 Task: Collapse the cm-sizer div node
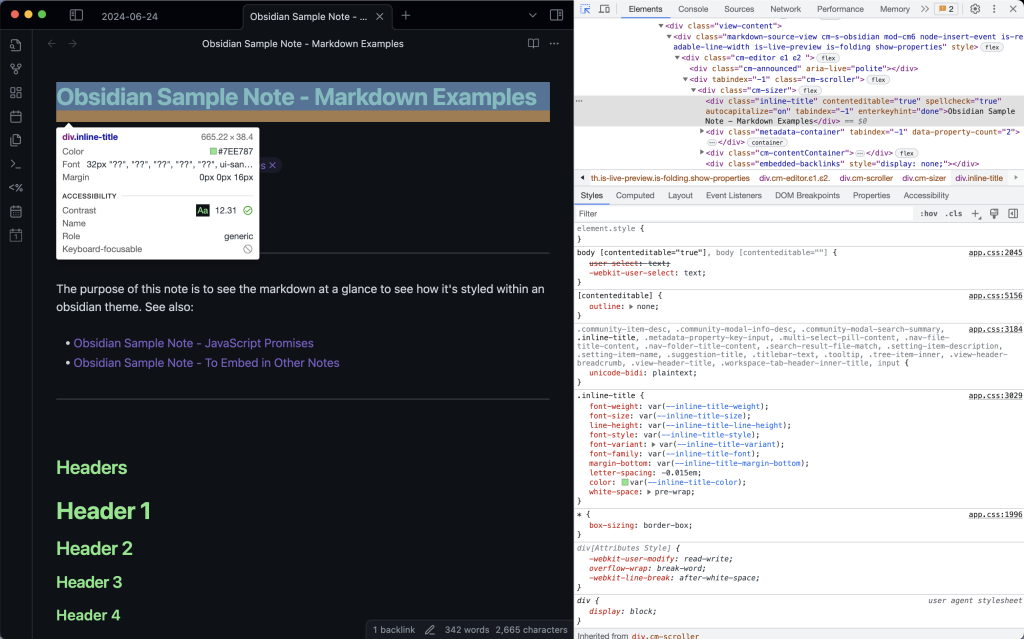(x=694, y=90)
